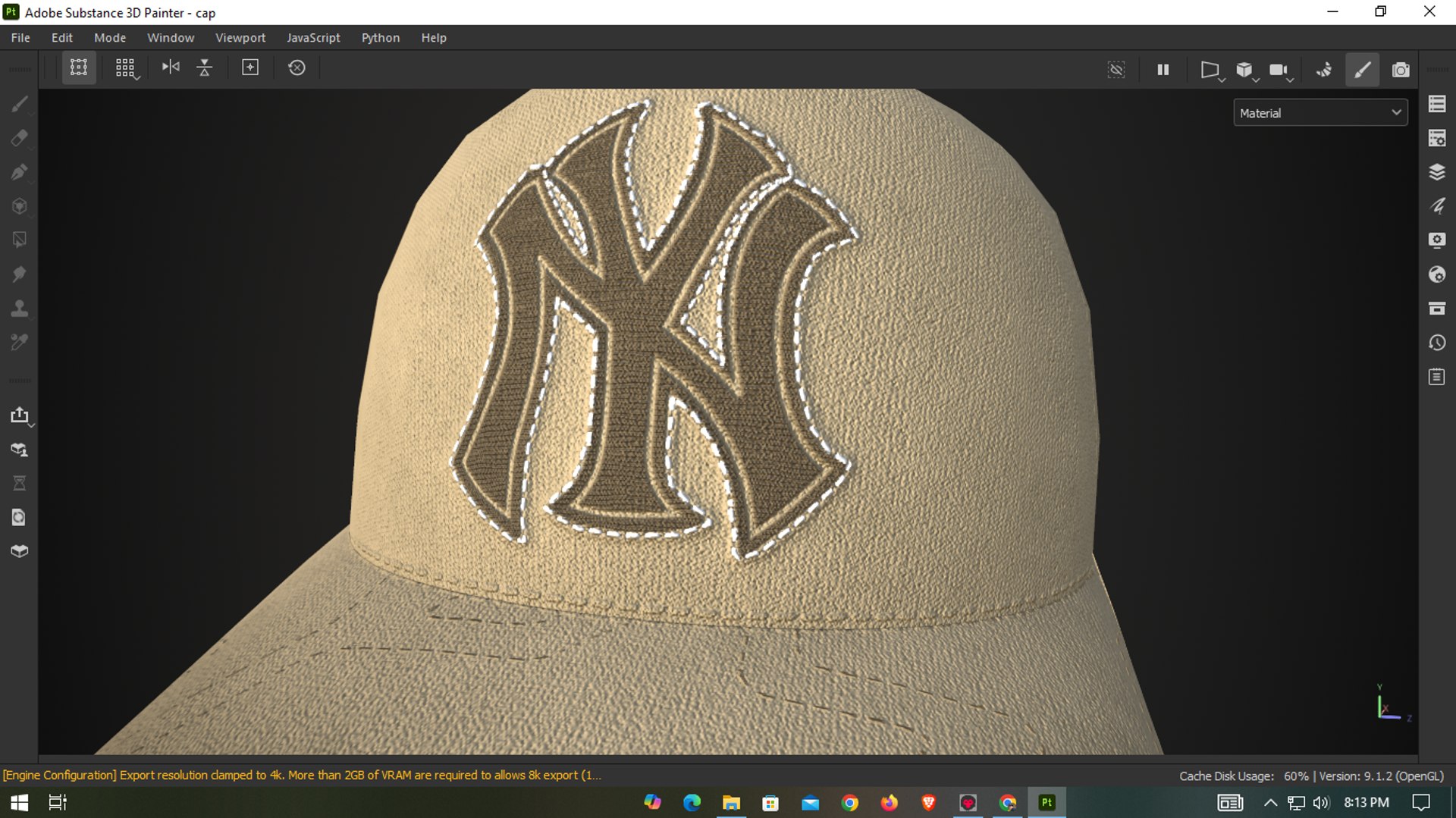Open the Mode menu

pos(110,38)
